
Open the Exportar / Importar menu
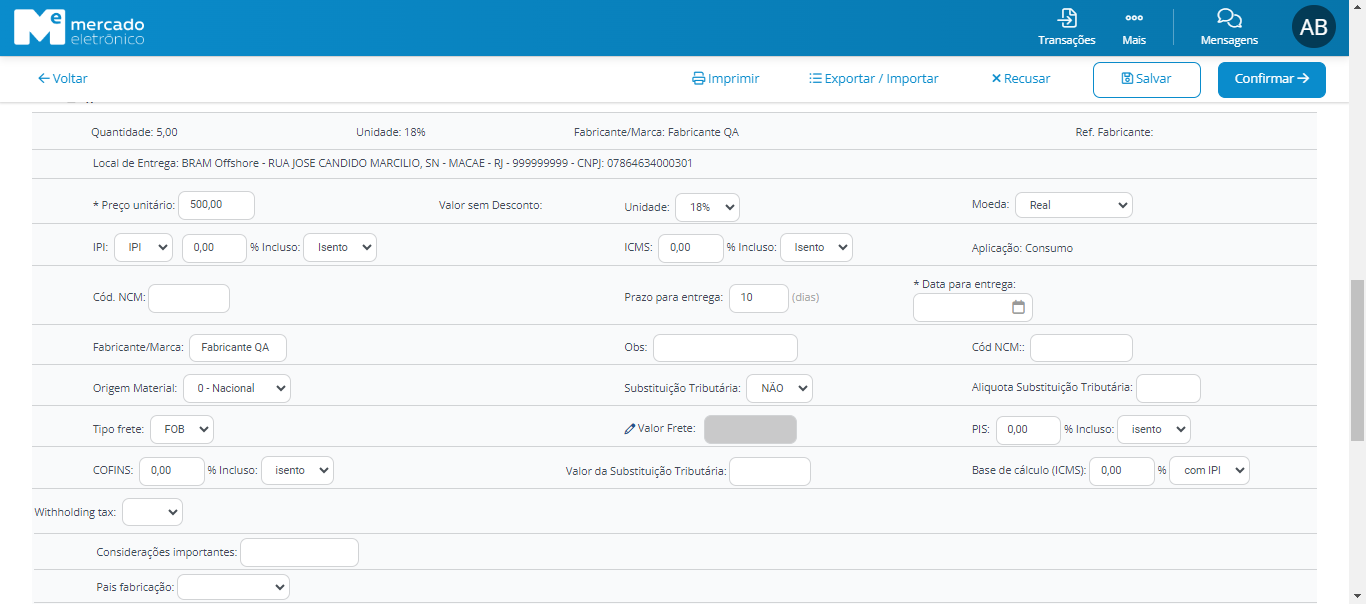point(873,79)
